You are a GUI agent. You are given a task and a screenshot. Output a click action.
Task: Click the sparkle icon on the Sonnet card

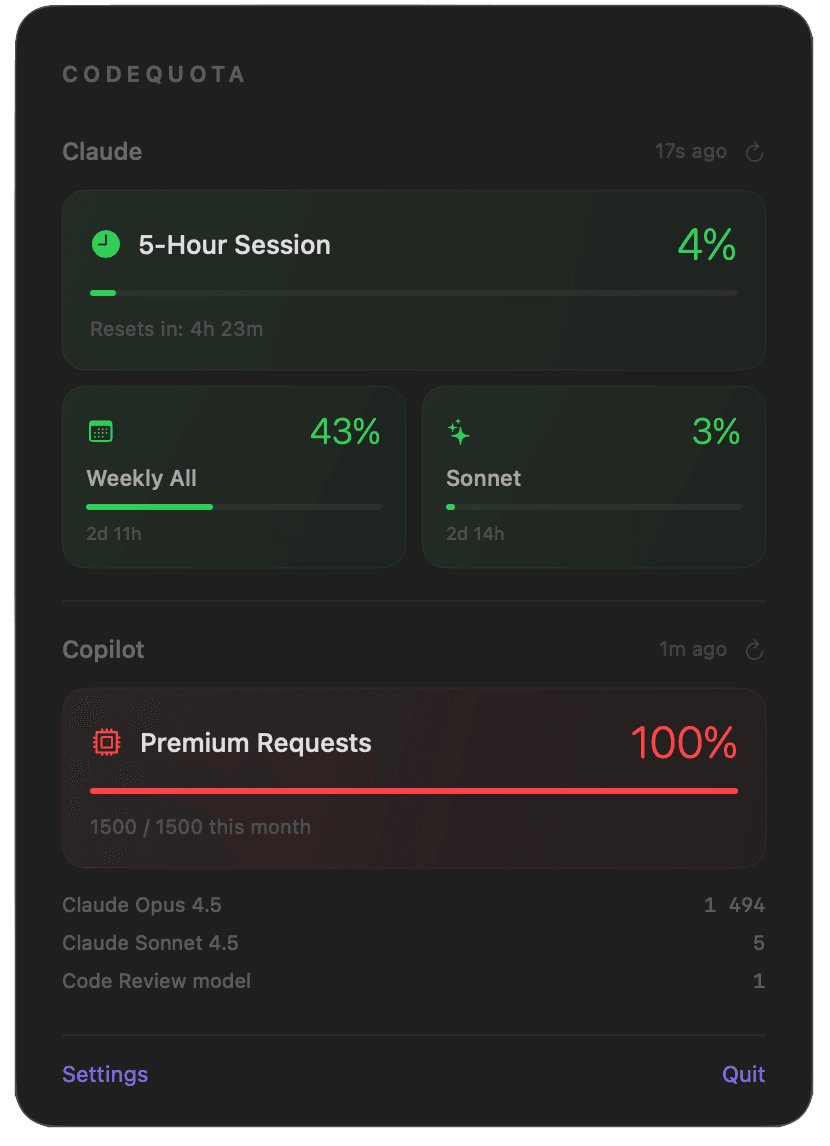click(x=457, y=432)
